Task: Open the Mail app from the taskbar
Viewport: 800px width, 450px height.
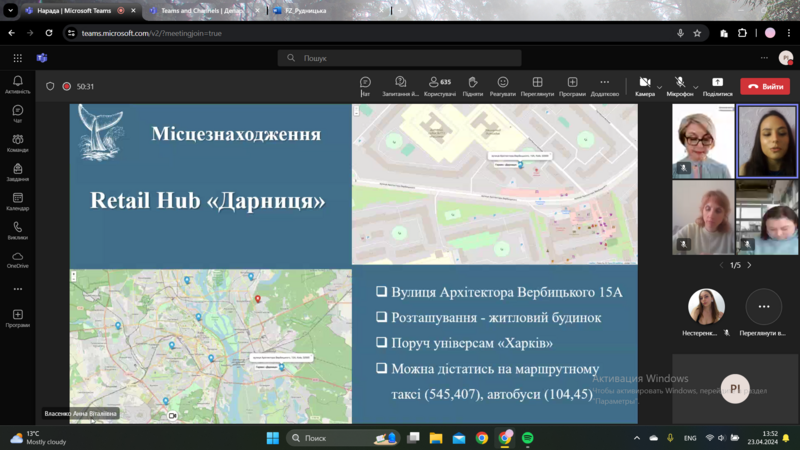Action: pyautogui.click(x=459, y=438)
